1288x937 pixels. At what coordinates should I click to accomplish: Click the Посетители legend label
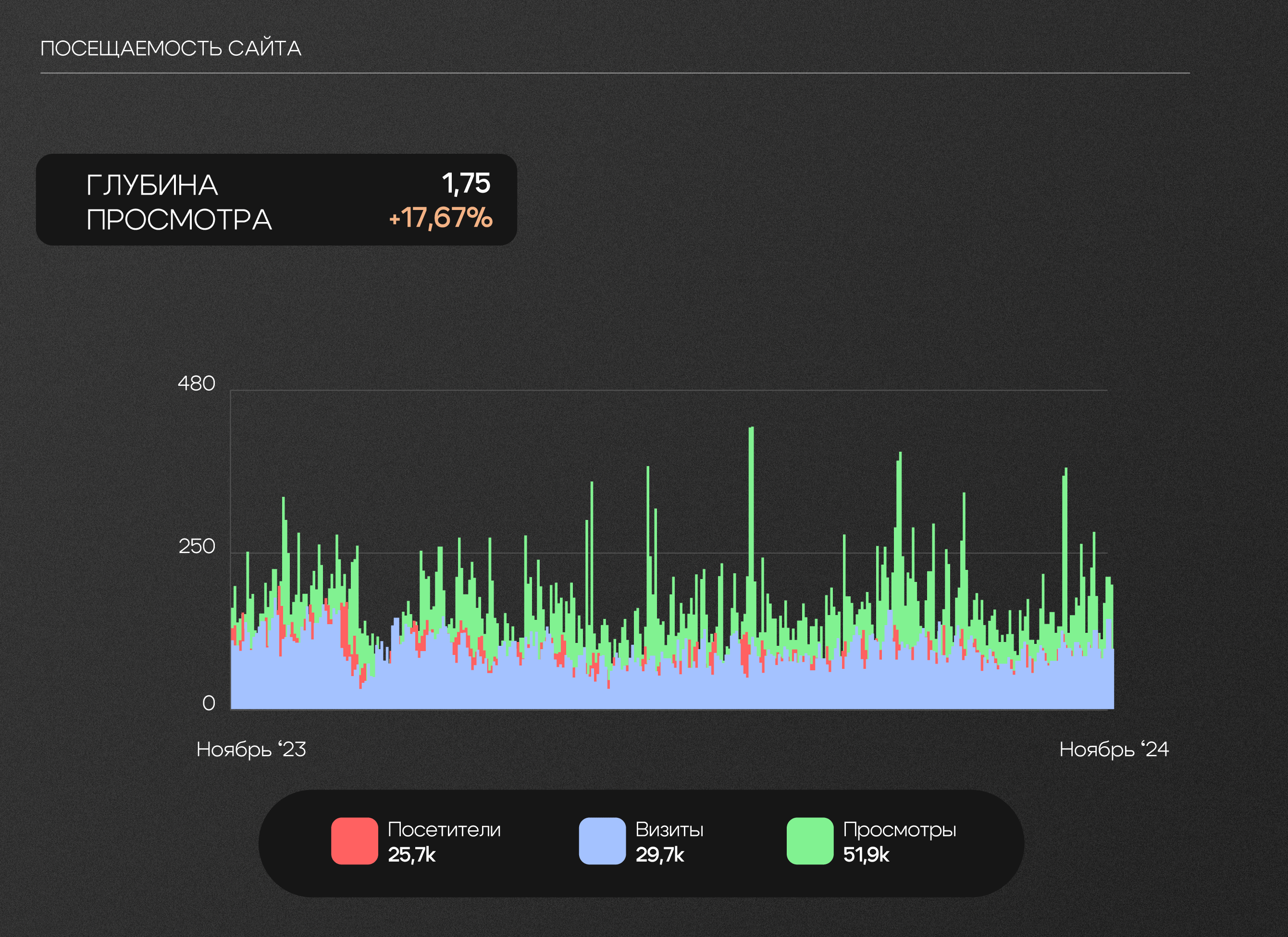click(444, 830)
